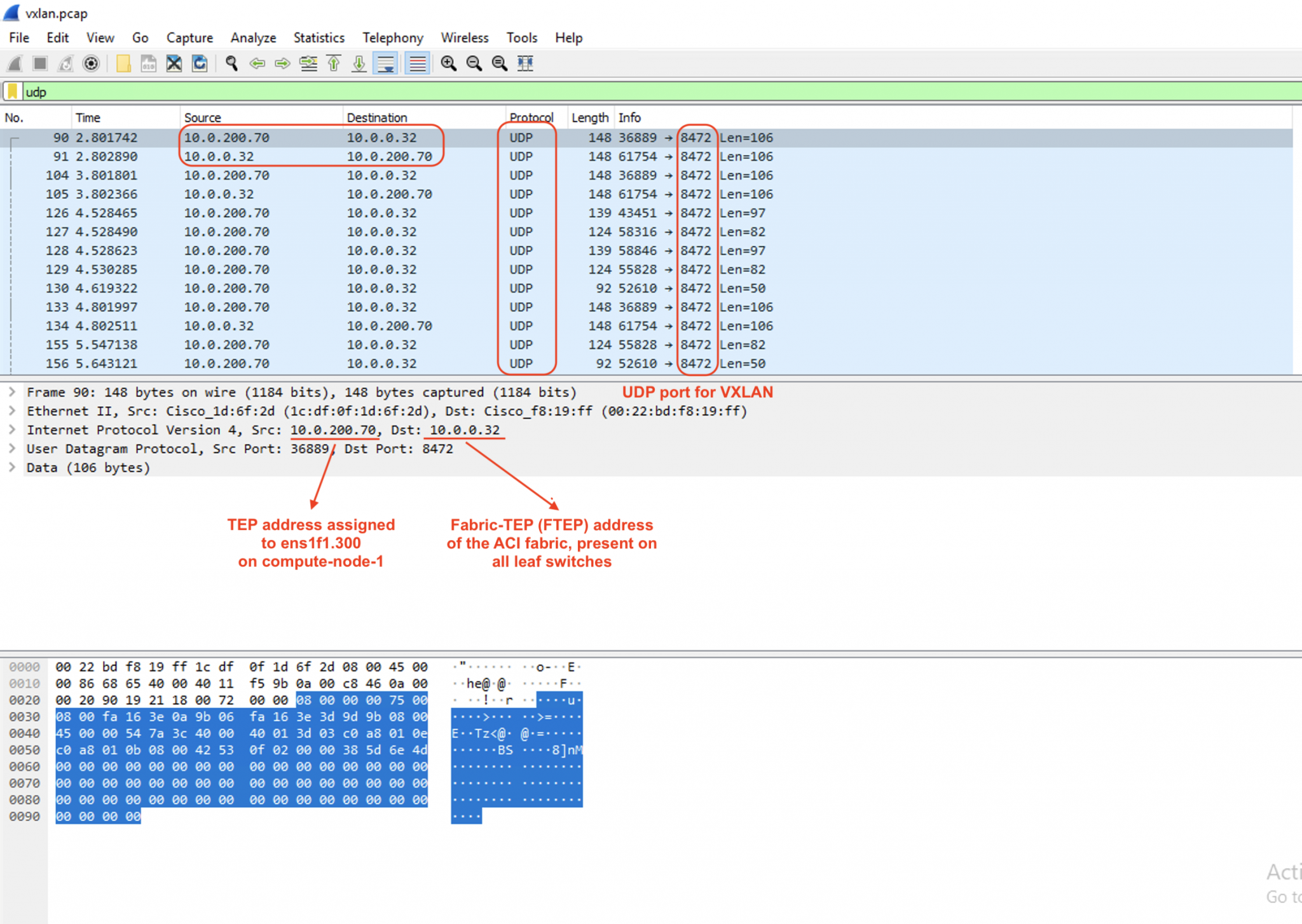Click the Stop capture icon
This screenshot has height=924, width=1302.
[x=39, y=64]
